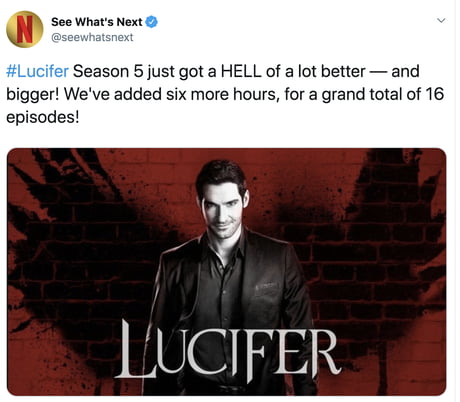Click the number 16 in tweet text
Image resolution: width=460 pixels, height=402 pixels.
(x=435, y=94)
